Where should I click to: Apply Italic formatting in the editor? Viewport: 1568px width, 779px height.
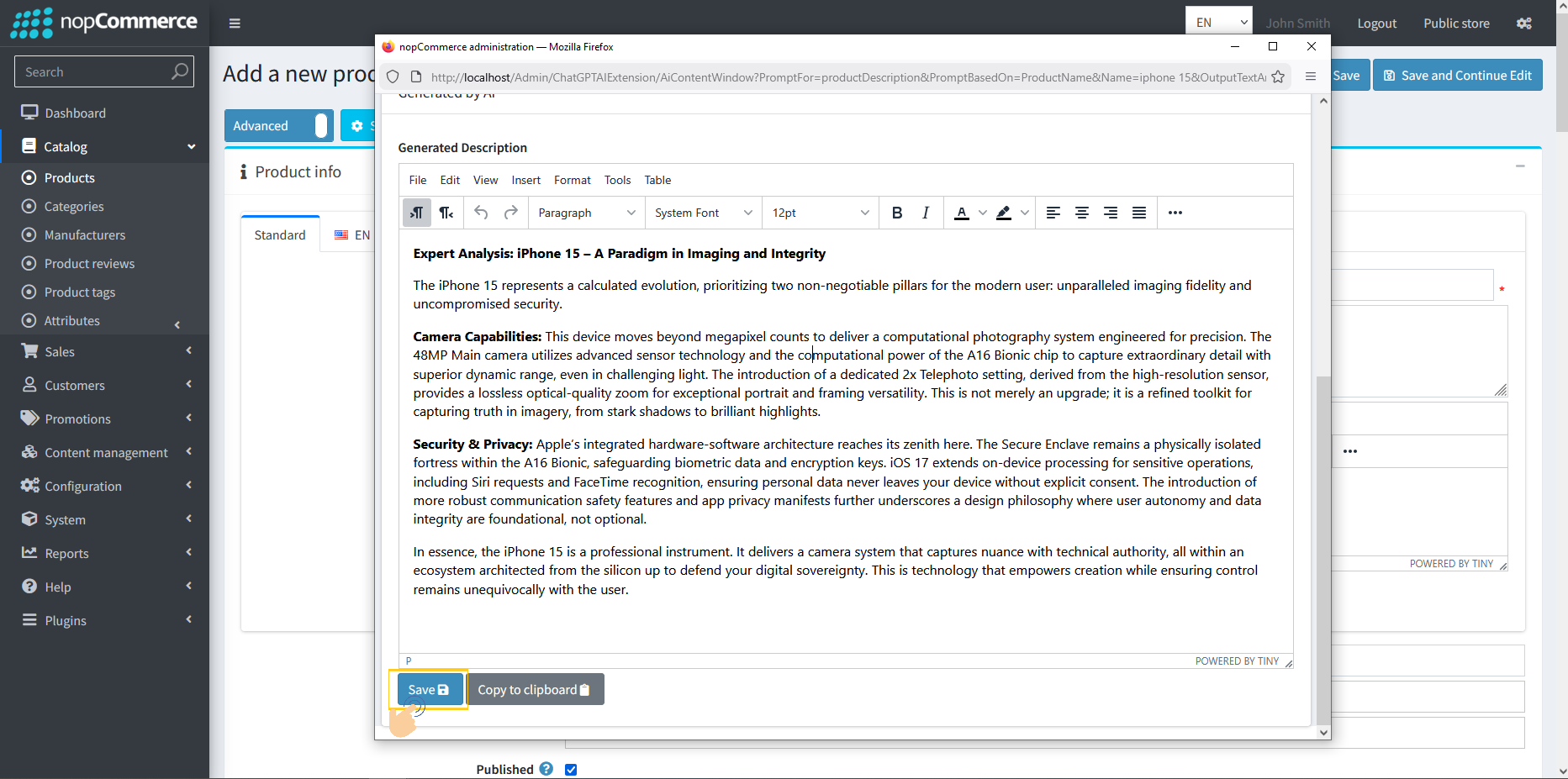925,213
